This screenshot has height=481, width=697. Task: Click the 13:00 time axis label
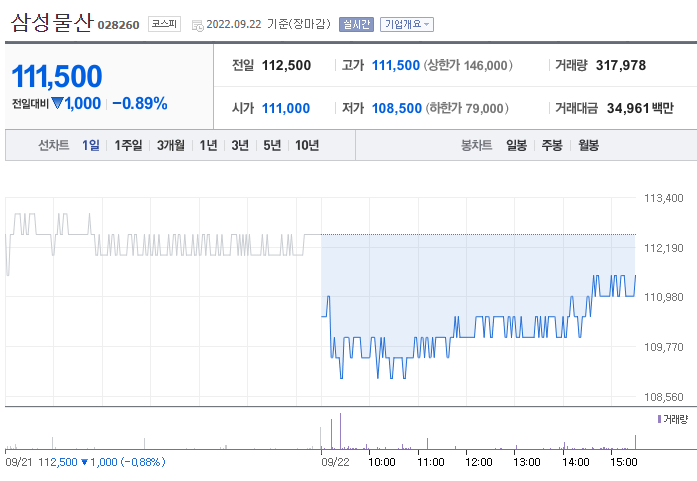527,462
